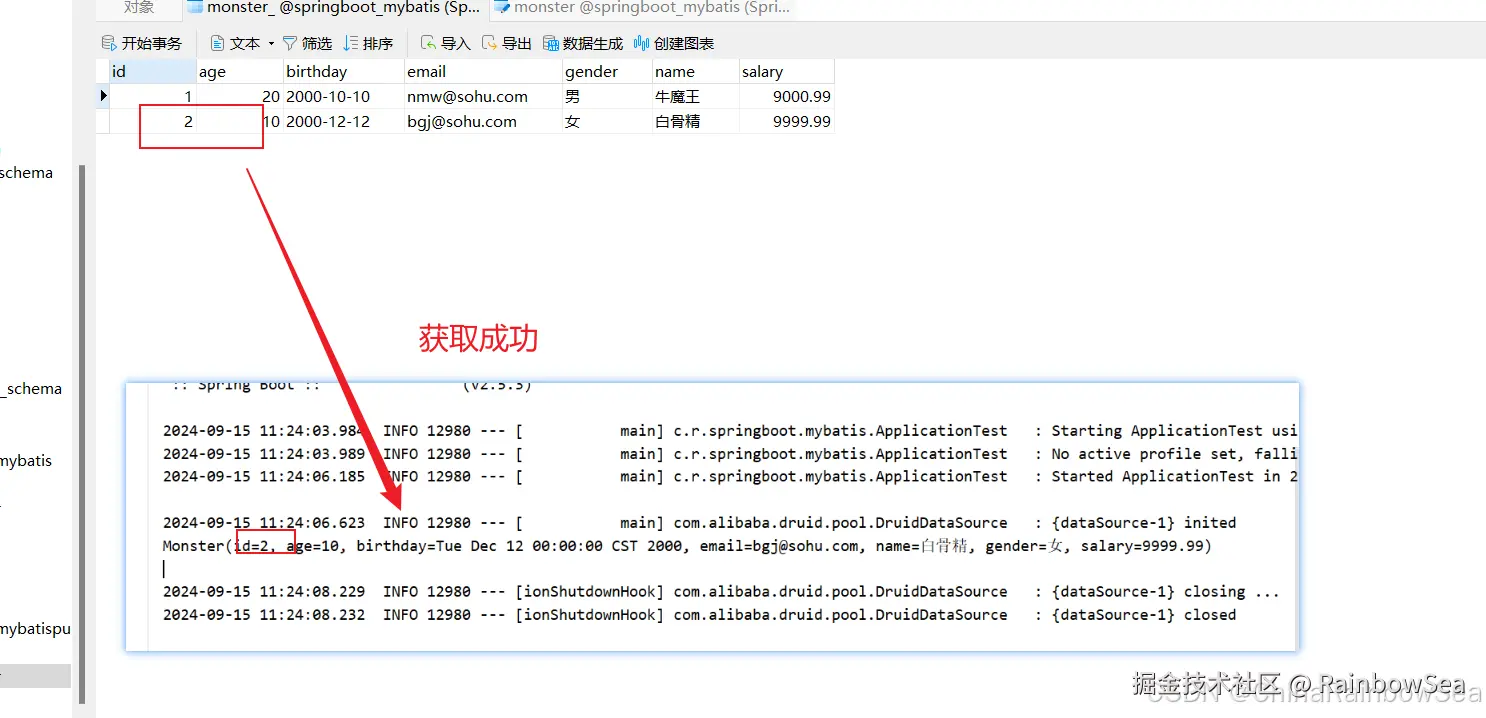This screenshot has width=1486, height=718.
Task: Select the gender cell 男
Action: (x=606, y=97)
